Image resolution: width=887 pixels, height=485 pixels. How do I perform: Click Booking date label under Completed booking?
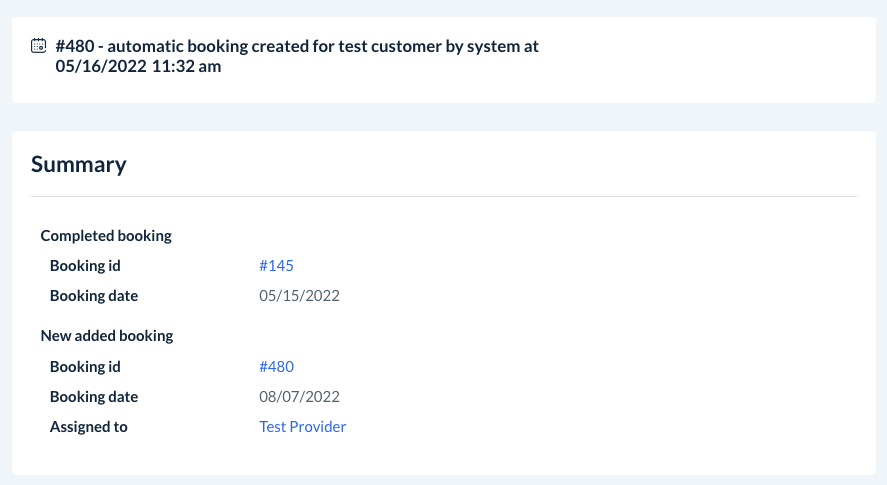coord(94,296)
